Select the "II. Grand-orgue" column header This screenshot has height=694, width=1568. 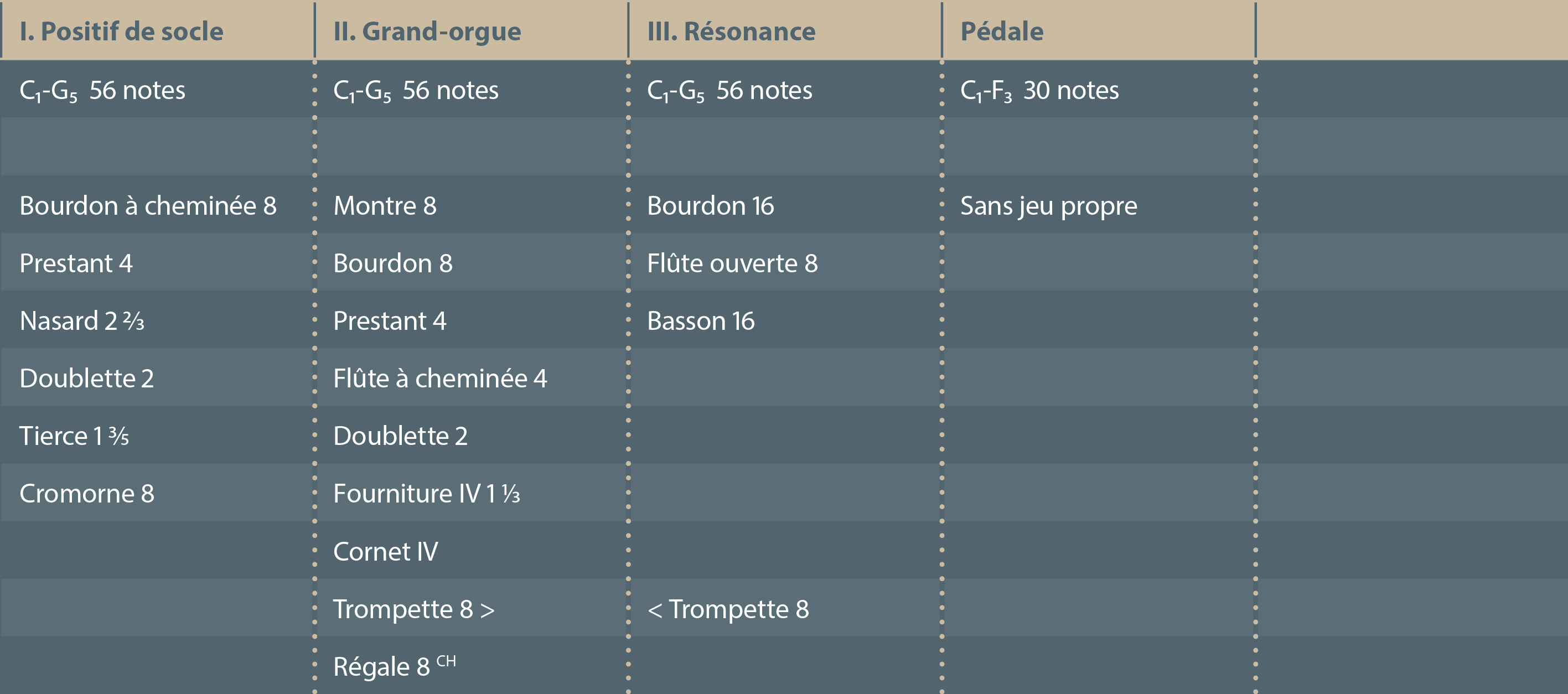427,32
